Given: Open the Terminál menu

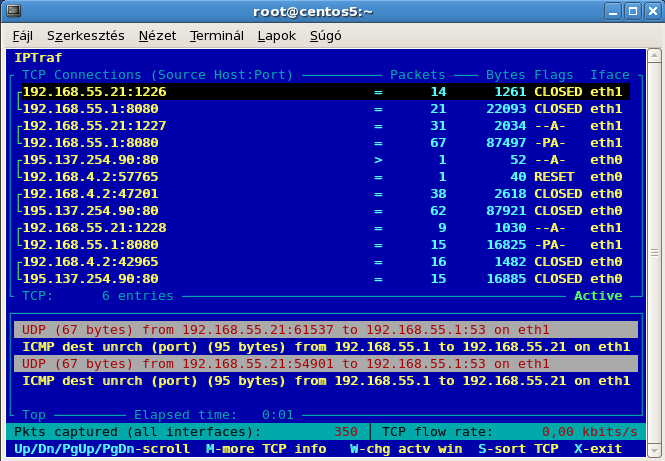Looking at the screenshot, I should [217, 35].
